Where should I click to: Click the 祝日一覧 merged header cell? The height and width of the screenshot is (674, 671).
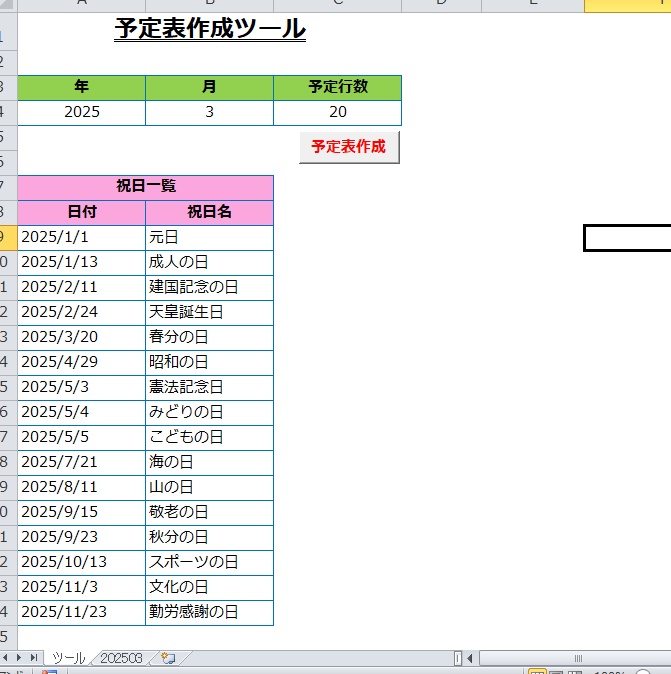[146, 187]
